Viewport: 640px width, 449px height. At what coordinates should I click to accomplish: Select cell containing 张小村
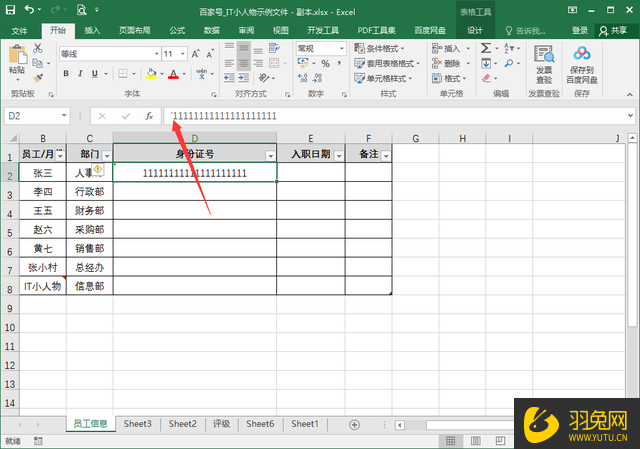42,267
